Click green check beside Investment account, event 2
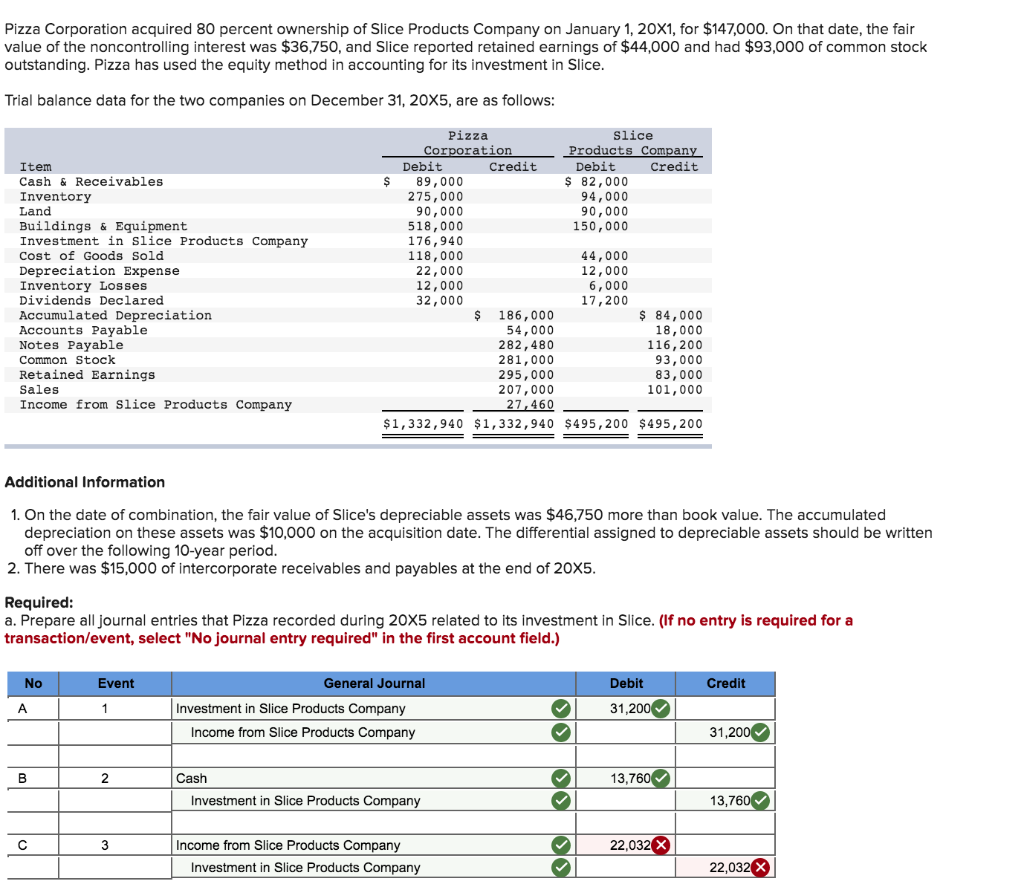 tap(561, 801)
